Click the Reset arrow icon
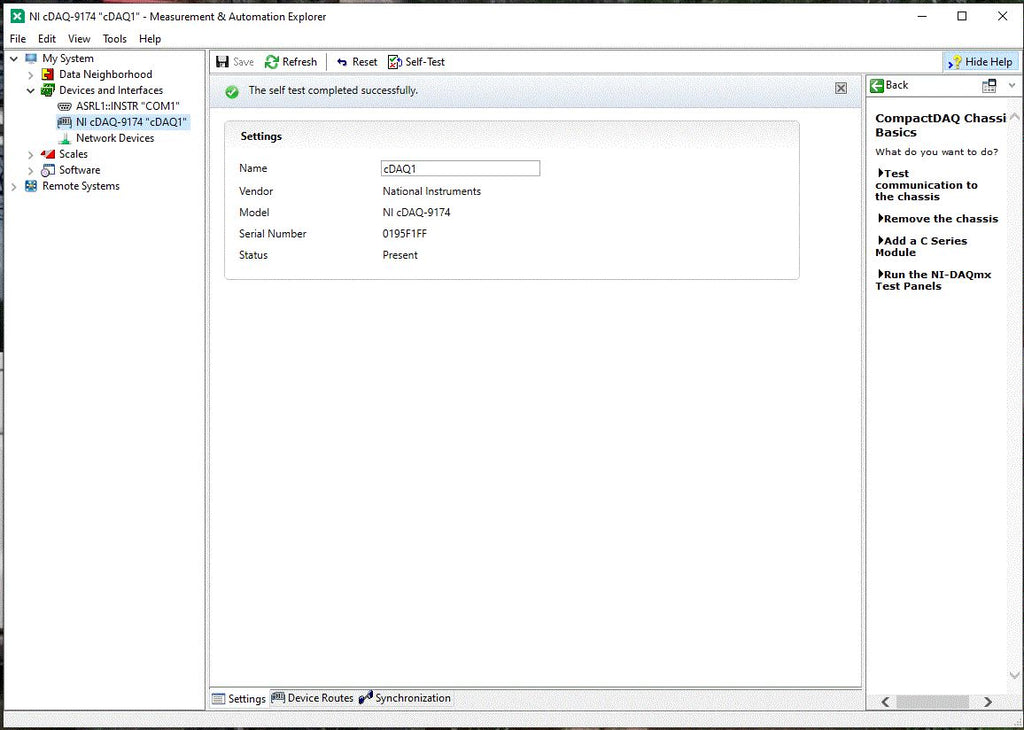The height and width of the screenshot is (730, 1024). coord(342,62)
